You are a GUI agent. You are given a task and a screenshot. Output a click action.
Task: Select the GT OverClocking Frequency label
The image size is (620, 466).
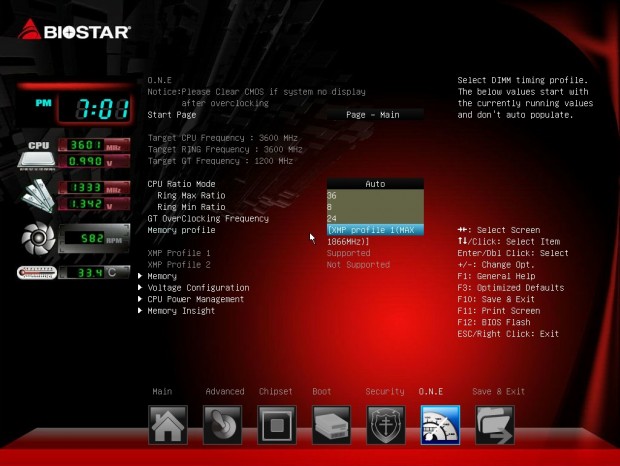208,219
